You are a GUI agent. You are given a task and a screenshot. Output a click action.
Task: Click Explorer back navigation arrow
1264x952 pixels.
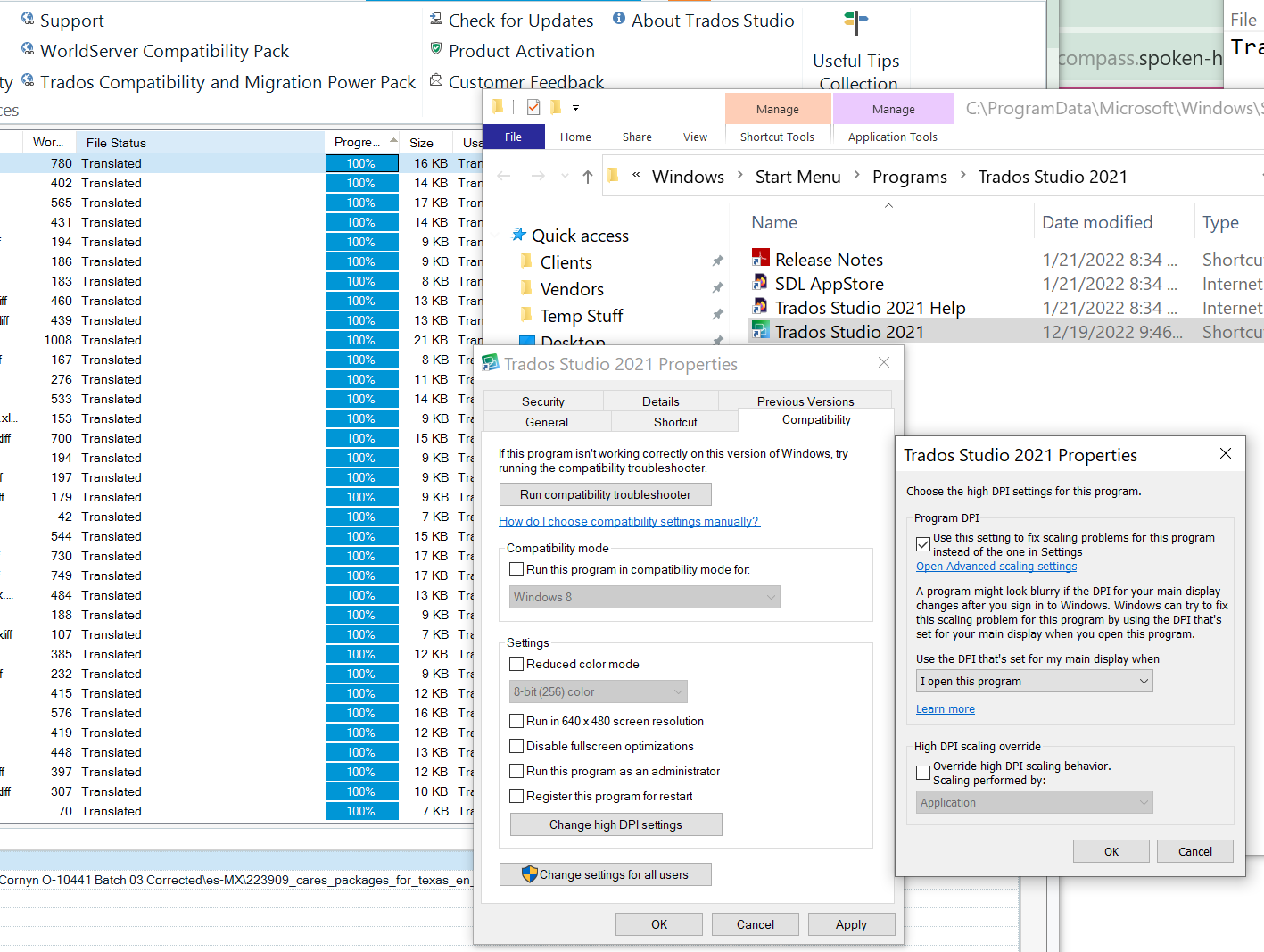click(x=504, y=176)
